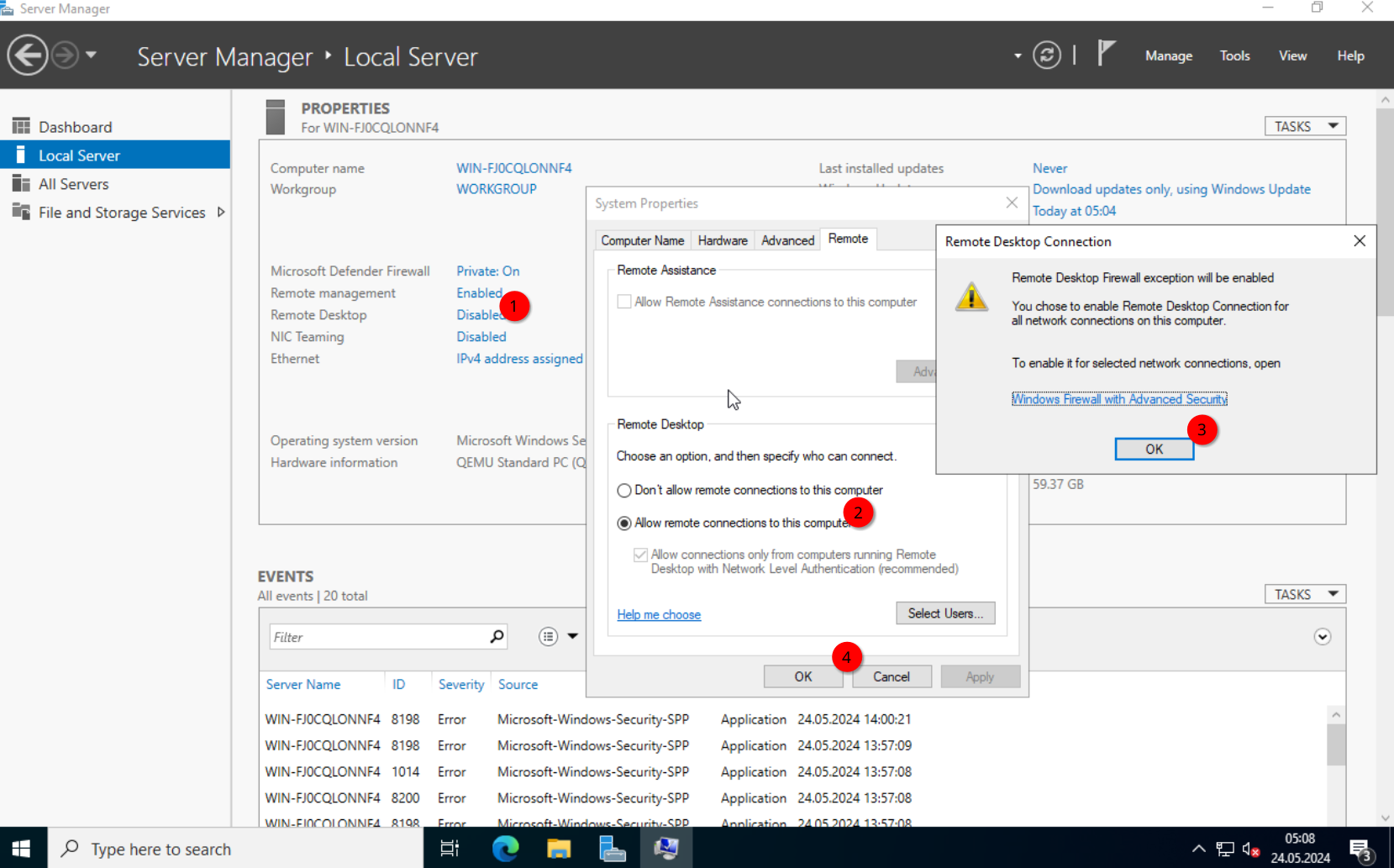Expand the Properties TASKS dropdown

[x=1305, y=126]
